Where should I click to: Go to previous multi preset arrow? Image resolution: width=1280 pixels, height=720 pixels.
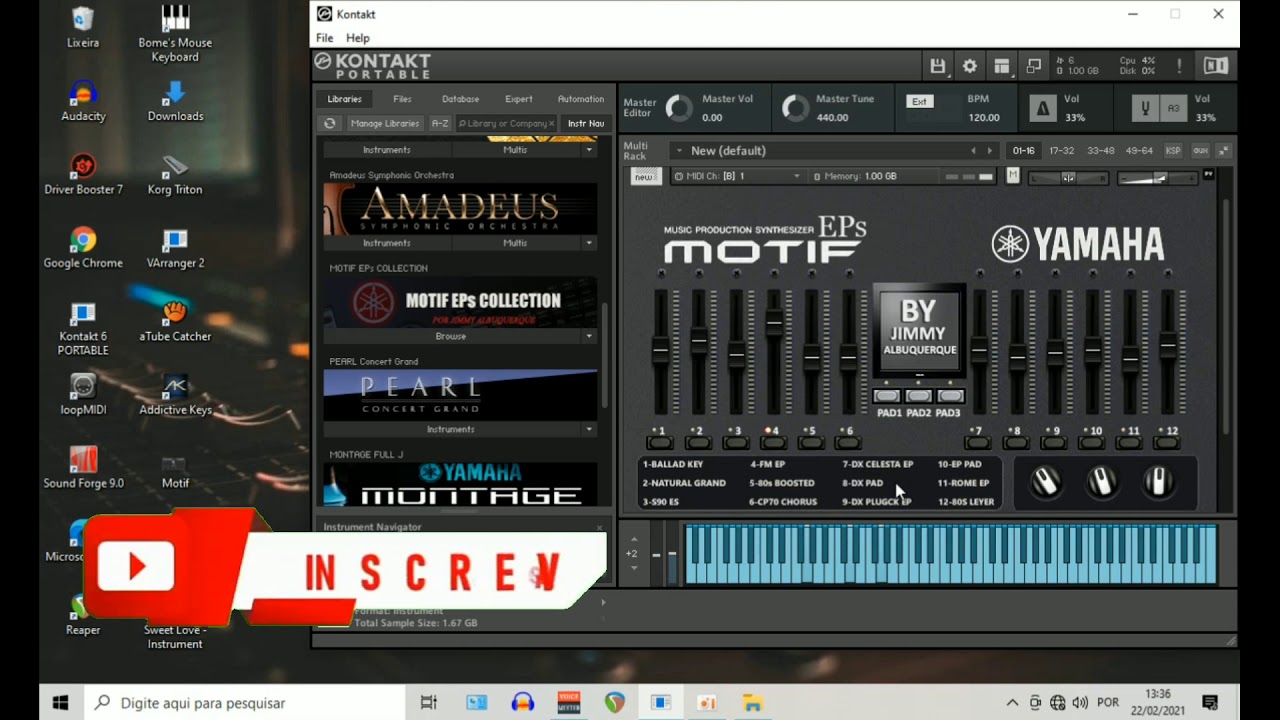[x=973, y=151]
